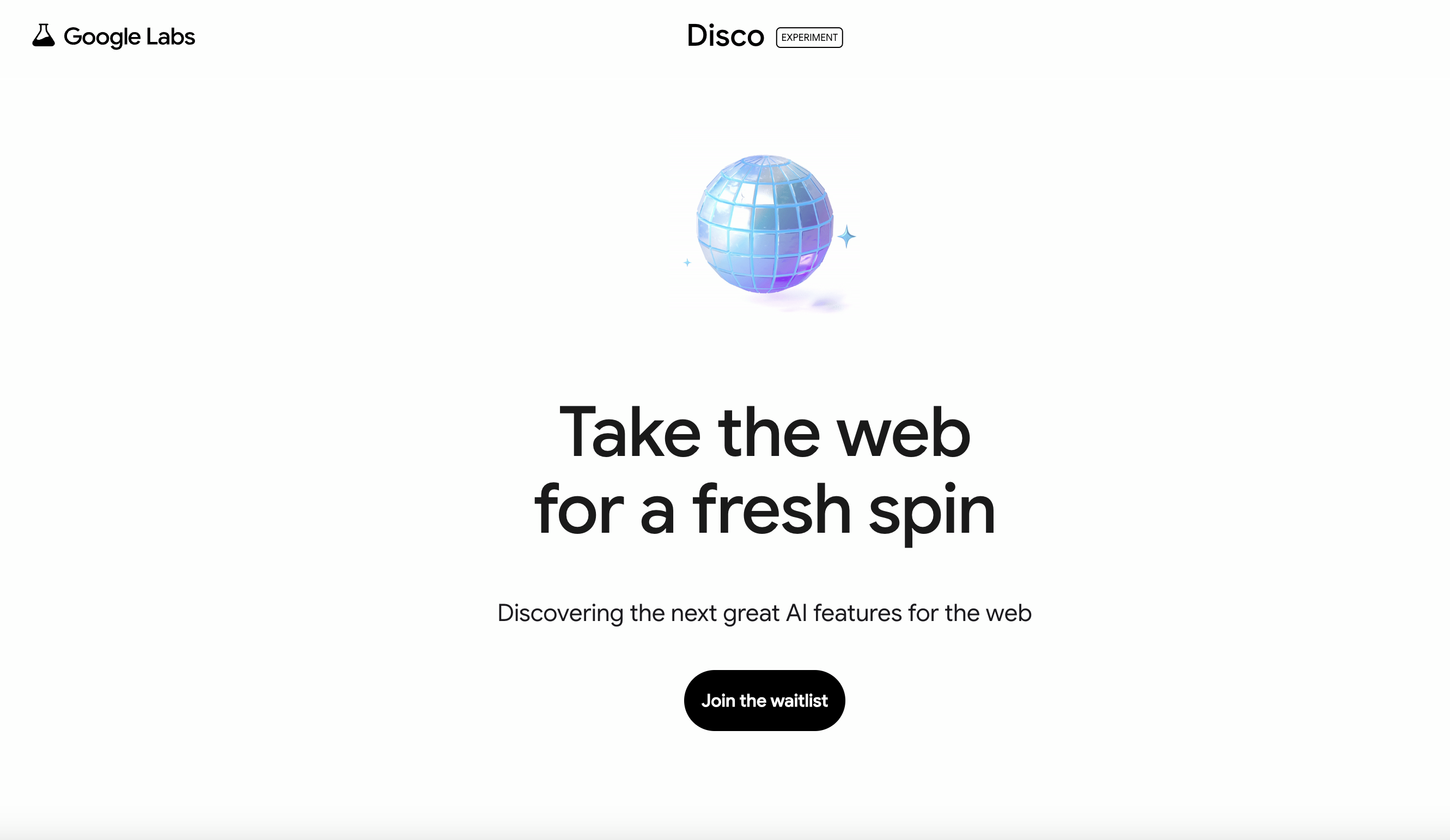Join the waitlist via the black button

coord(764,700)
